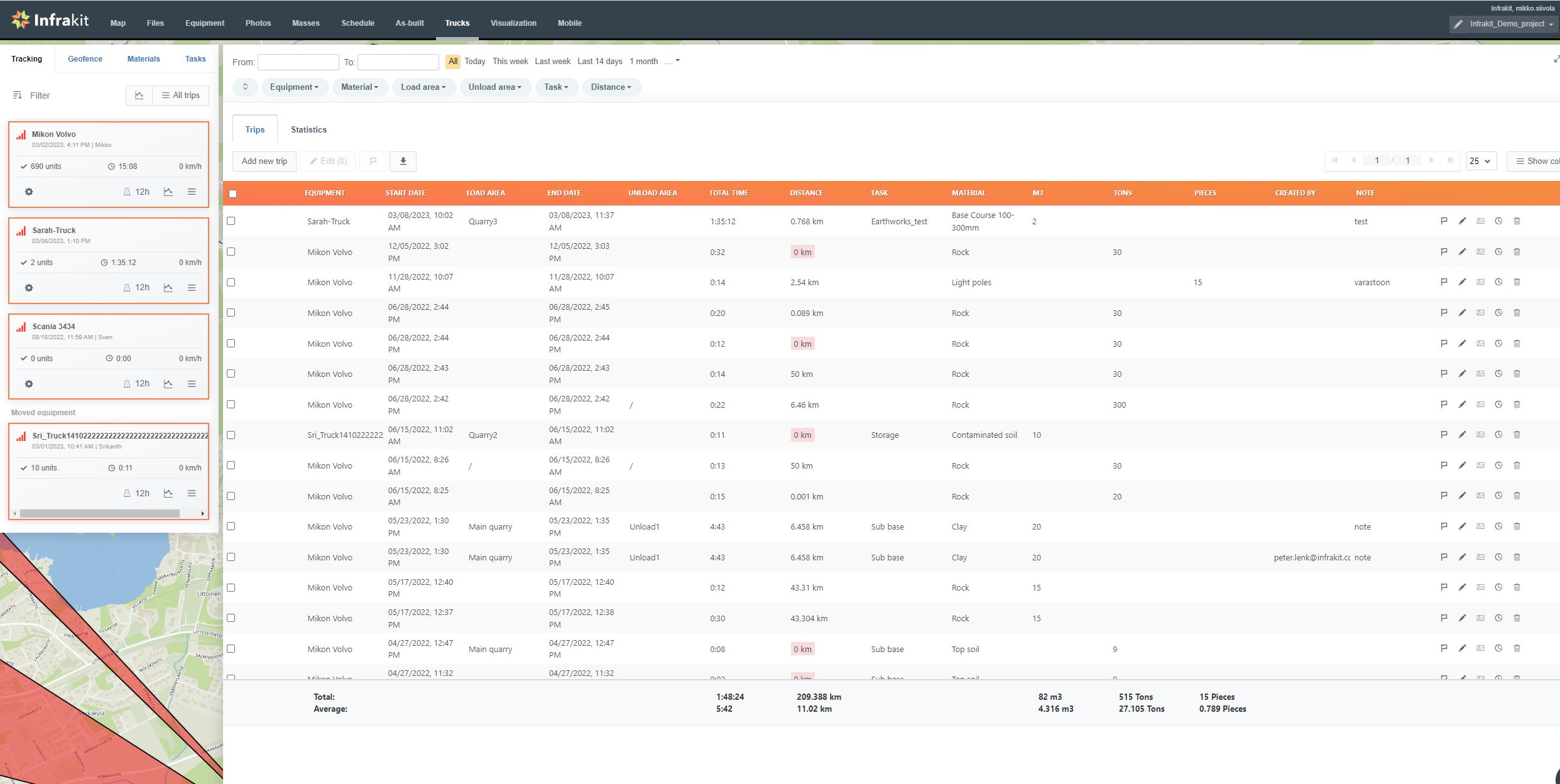The height and width of the screenshot is (784, 1560).
Task: Click edit pencil for Sarah-Truck trip row
Action: point(1462,221)
